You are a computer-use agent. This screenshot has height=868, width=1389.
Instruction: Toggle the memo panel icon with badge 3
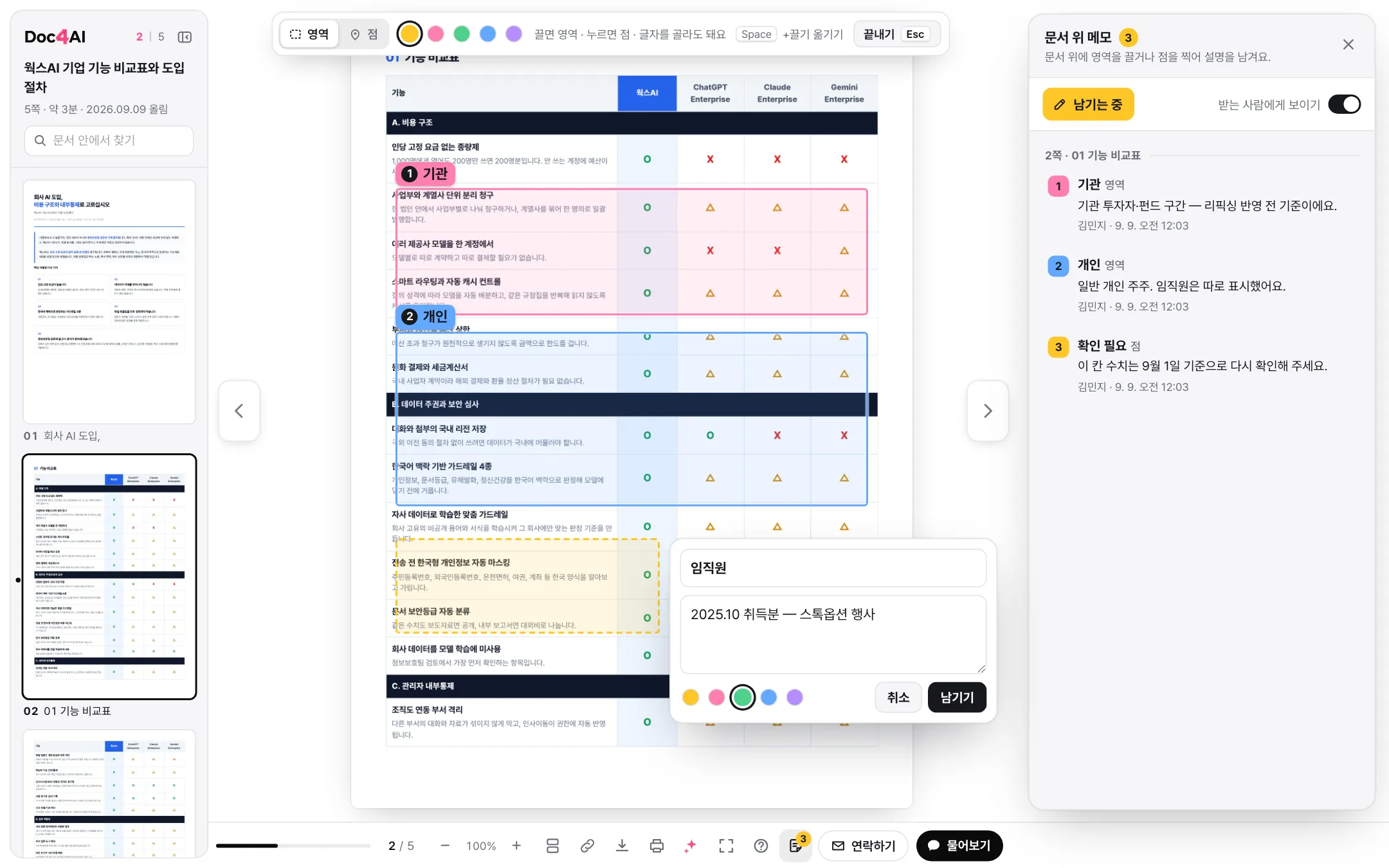pyautogui.click(x=796, y=845)
